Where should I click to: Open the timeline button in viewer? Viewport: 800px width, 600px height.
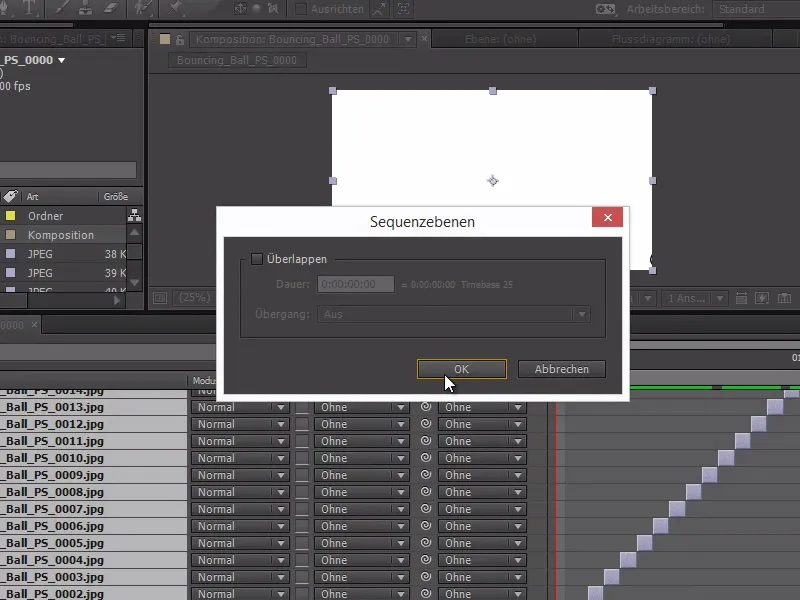(x=785, y=298)
